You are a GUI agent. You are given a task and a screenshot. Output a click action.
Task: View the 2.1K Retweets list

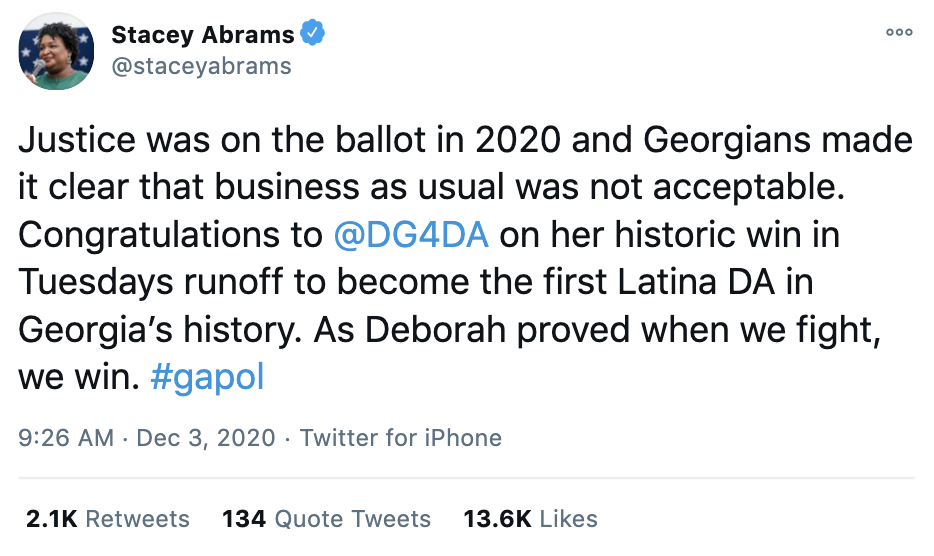(x=107, y=519)
